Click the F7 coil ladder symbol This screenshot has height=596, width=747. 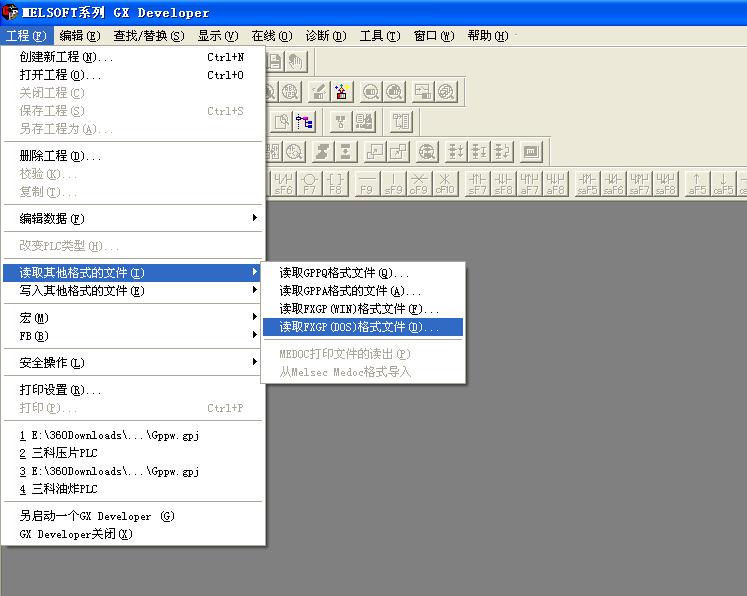coord(309,183)
